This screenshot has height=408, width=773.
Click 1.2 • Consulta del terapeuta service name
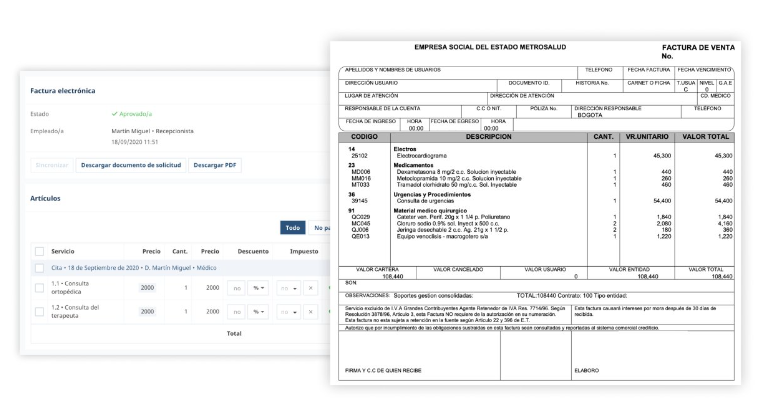coord(75,311)
